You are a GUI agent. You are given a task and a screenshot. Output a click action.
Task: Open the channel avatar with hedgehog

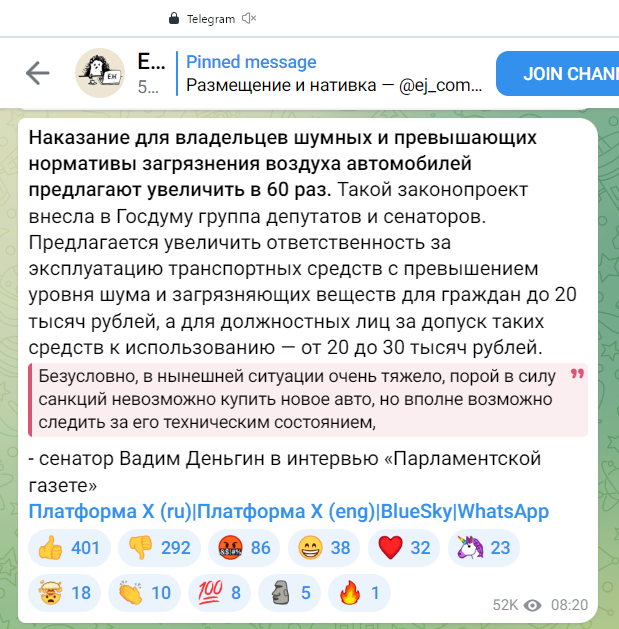coord(100,73)
